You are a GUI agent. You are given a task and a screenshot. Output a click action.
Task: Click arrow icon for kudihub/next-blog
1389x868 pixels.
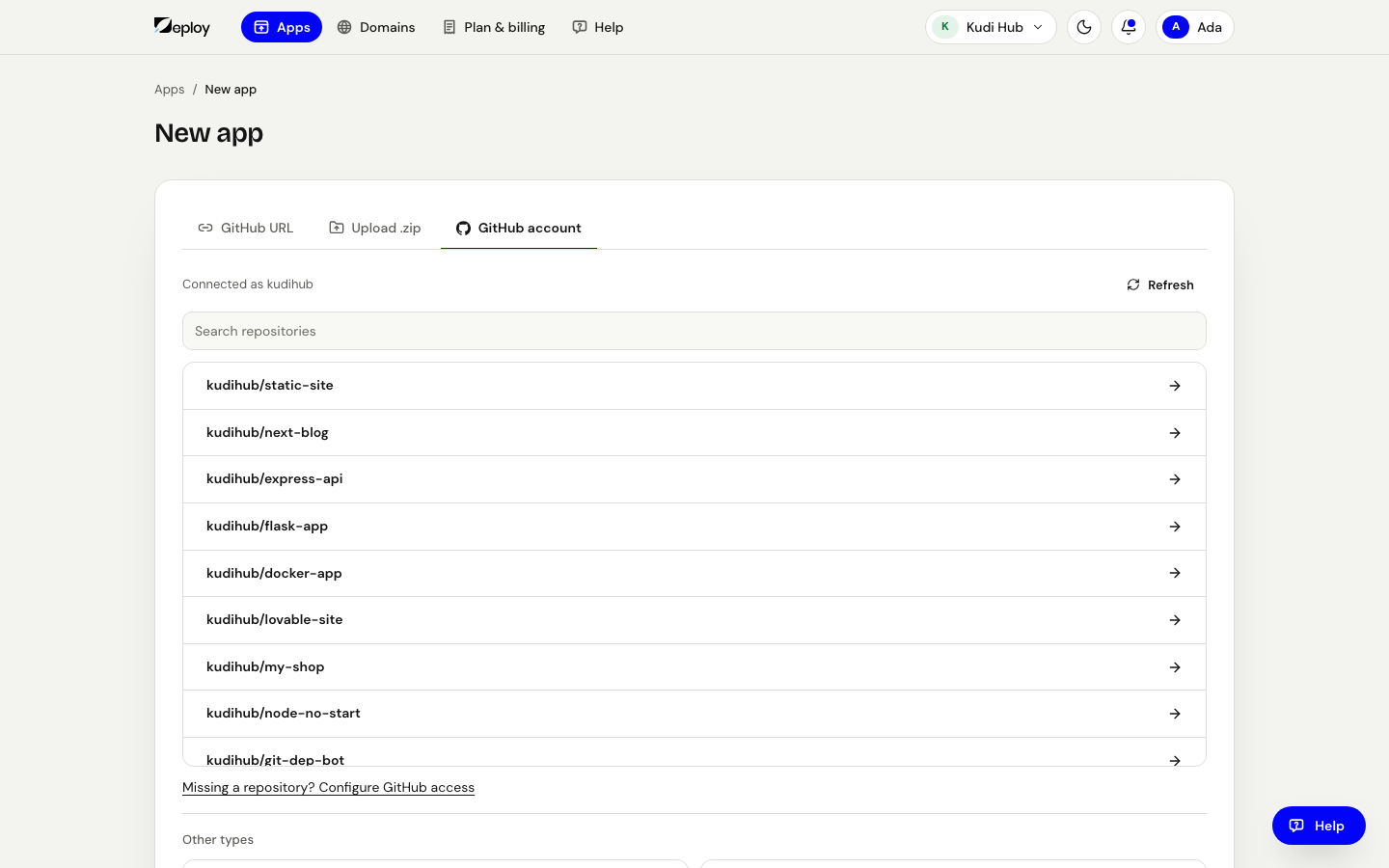click(x=1175, y=433)
